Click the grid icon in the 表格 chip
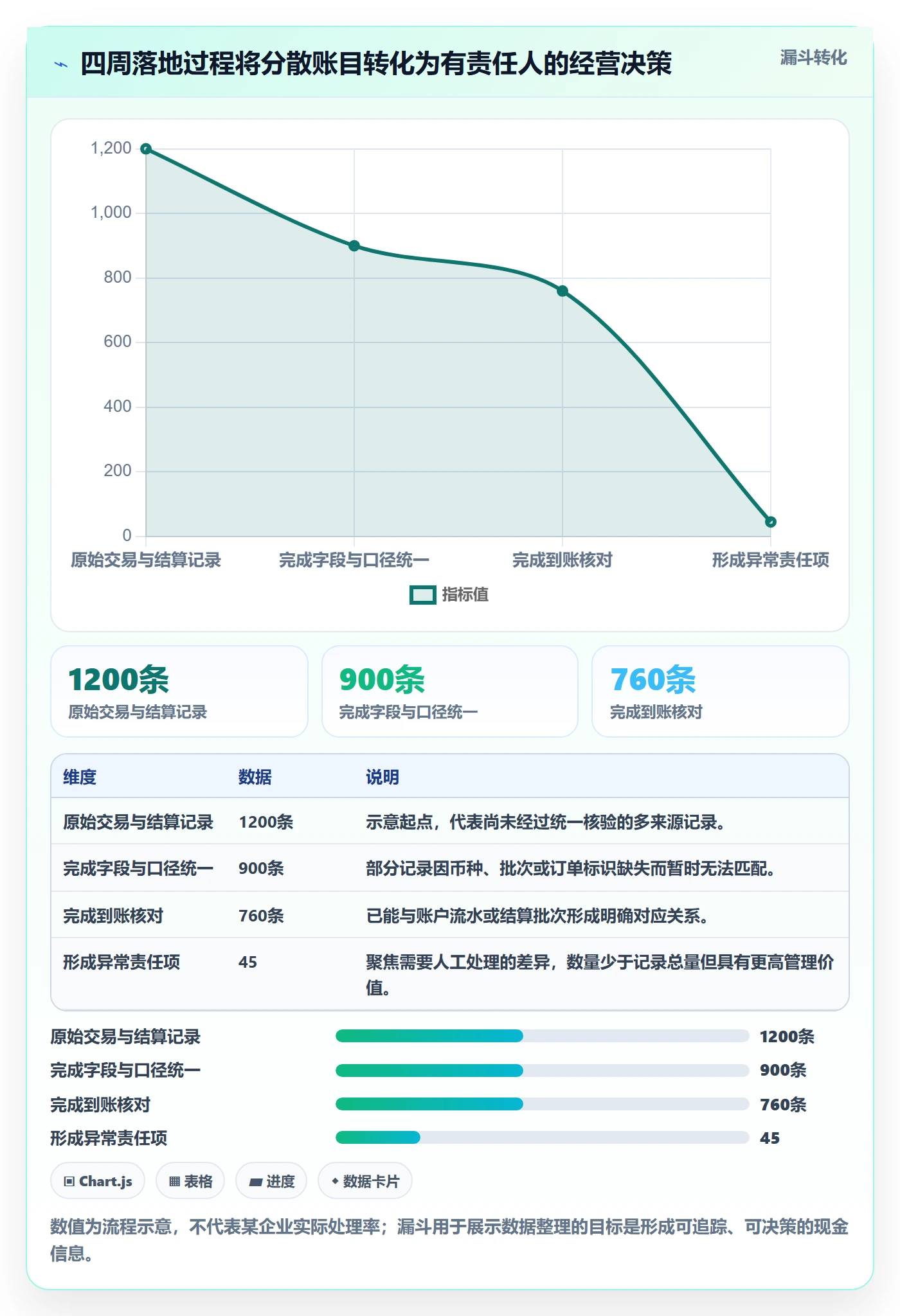The width and height of the screenshot is (900, 1316). tap(174, 1182)
